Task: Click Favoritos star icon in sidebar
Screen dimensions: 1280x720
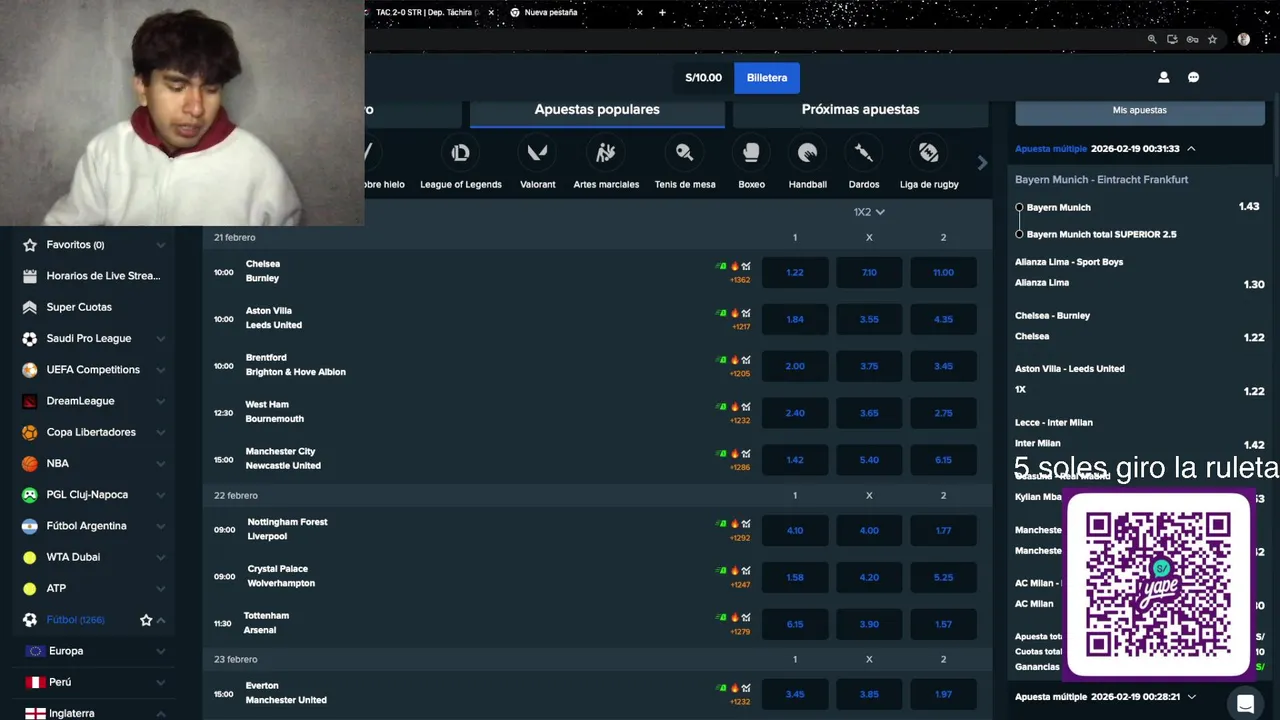Action: click(x=30, y=244)
